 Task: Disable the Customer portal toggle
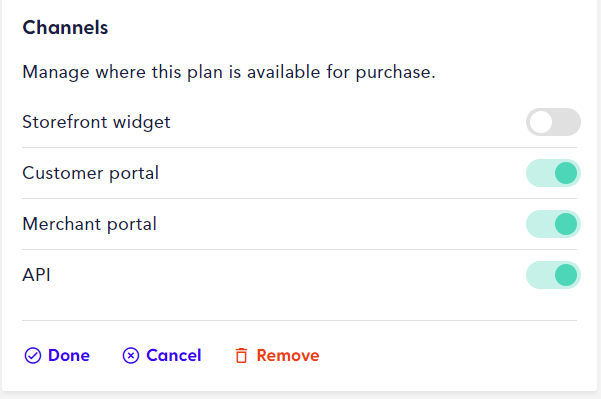[553, 173]
